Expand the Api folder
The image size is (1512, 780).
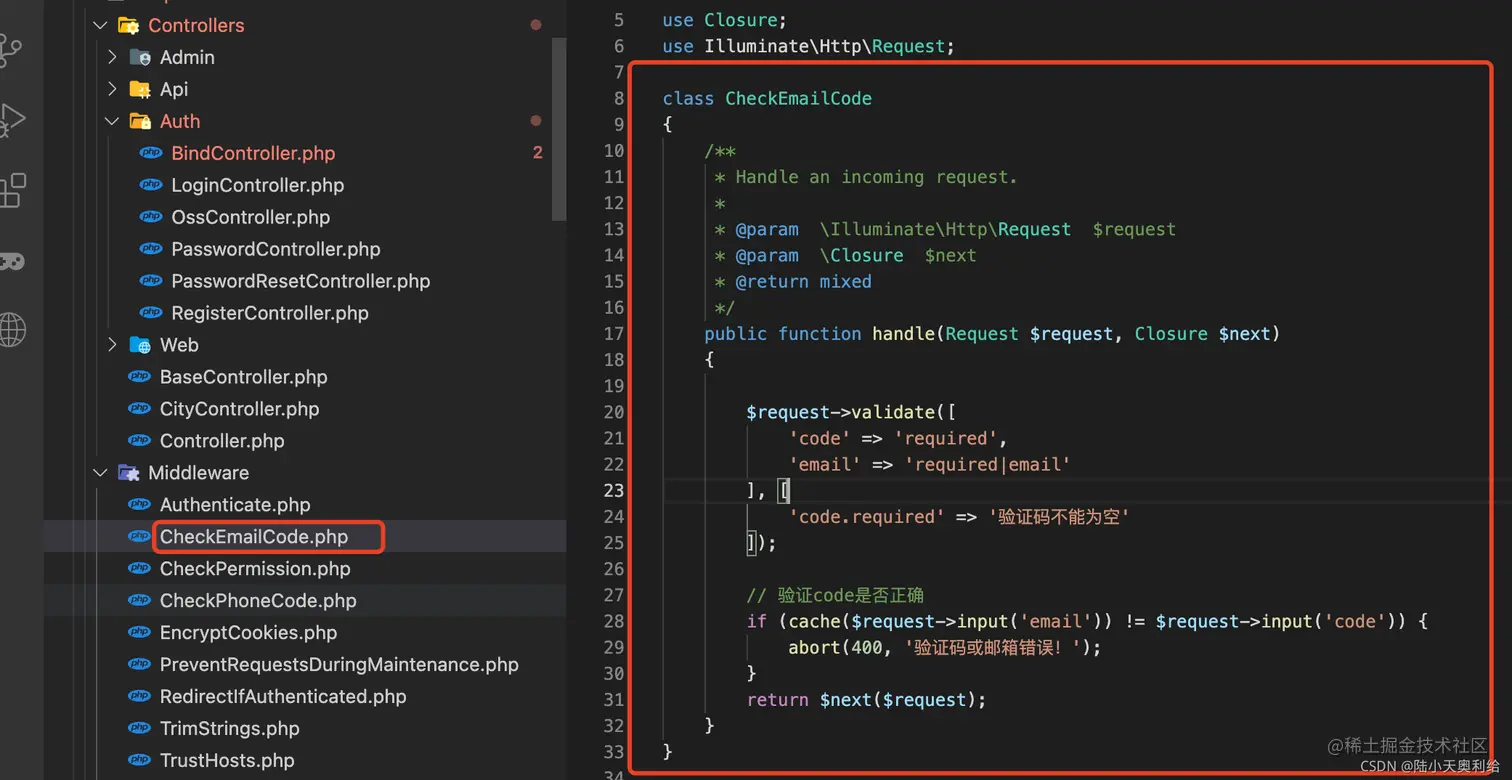pyautogui.click(x=112, y=89)
